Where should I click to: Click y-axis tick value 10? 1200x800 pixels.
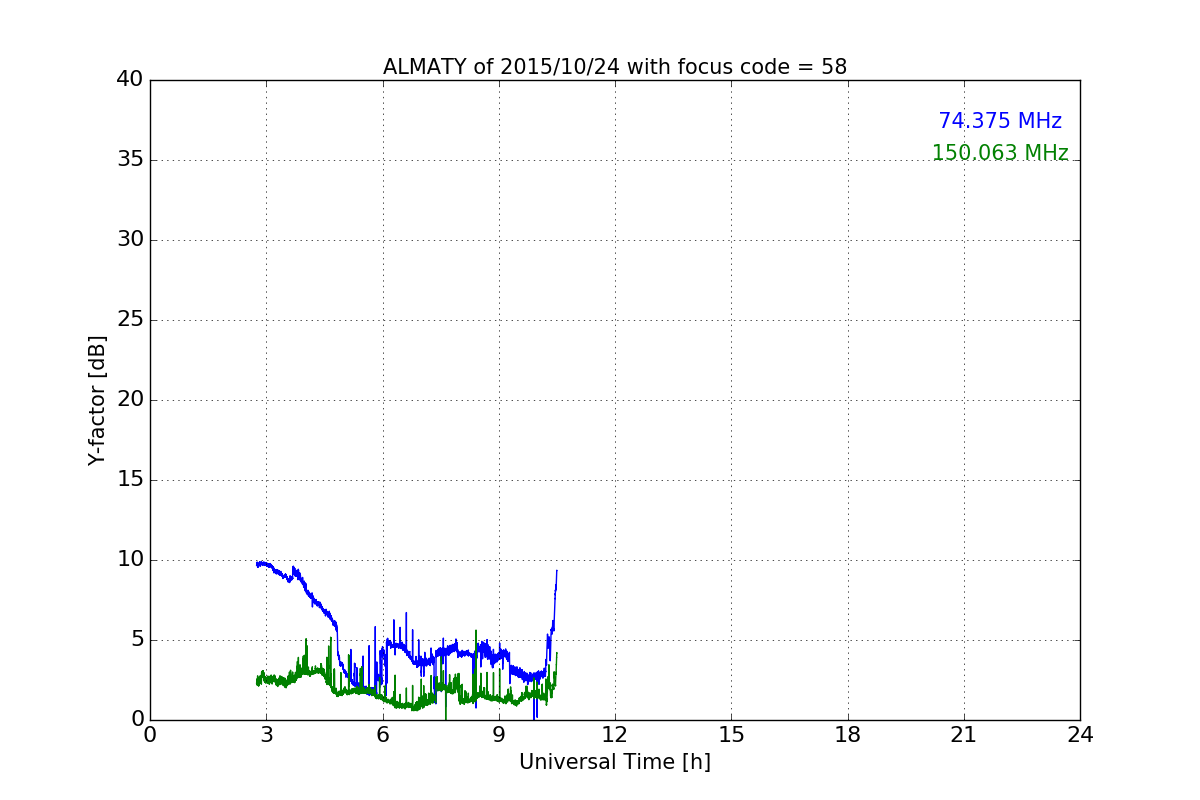coord(130,560)
